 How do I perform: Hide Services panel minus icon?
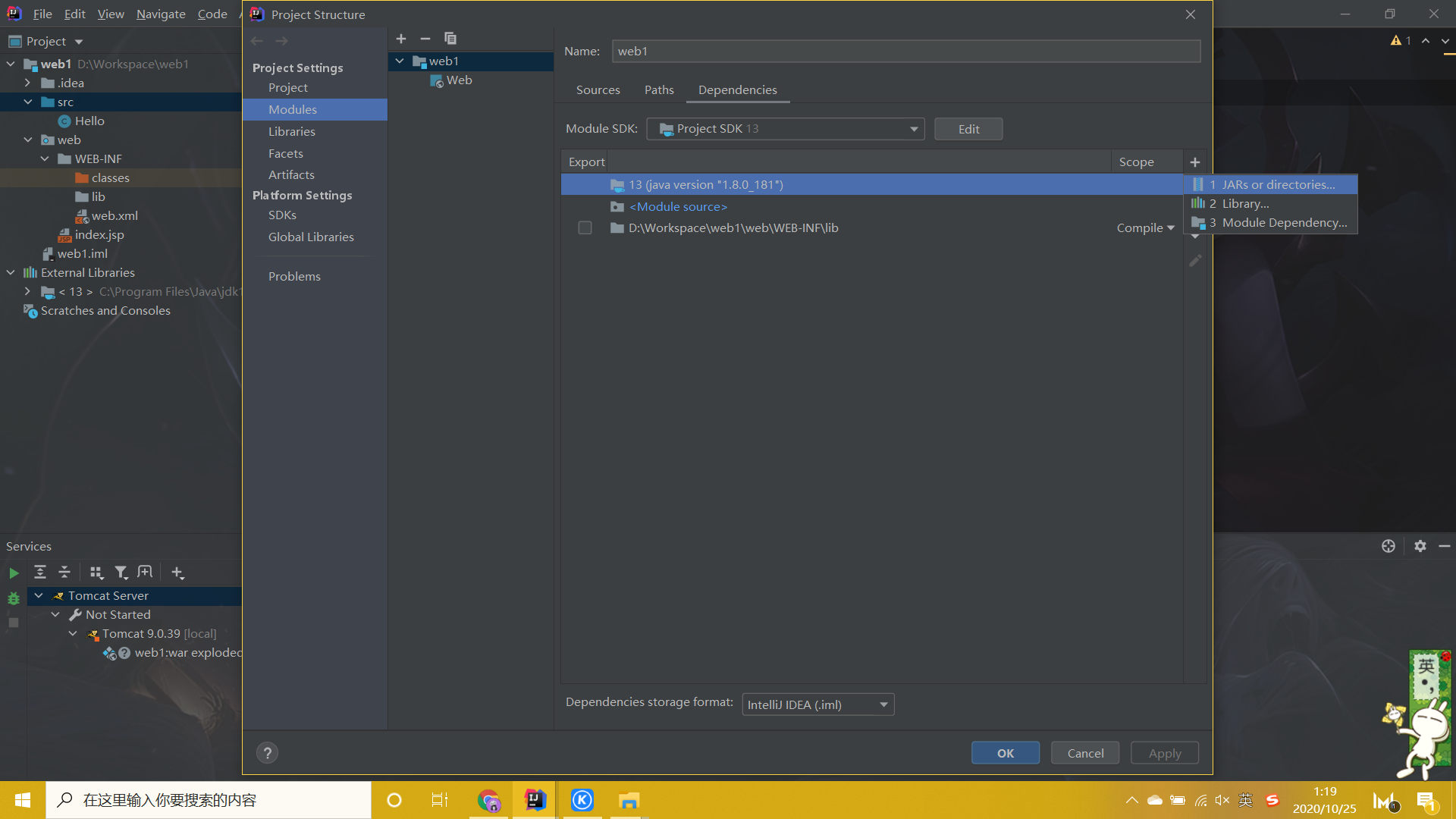tap(1445, 546)
